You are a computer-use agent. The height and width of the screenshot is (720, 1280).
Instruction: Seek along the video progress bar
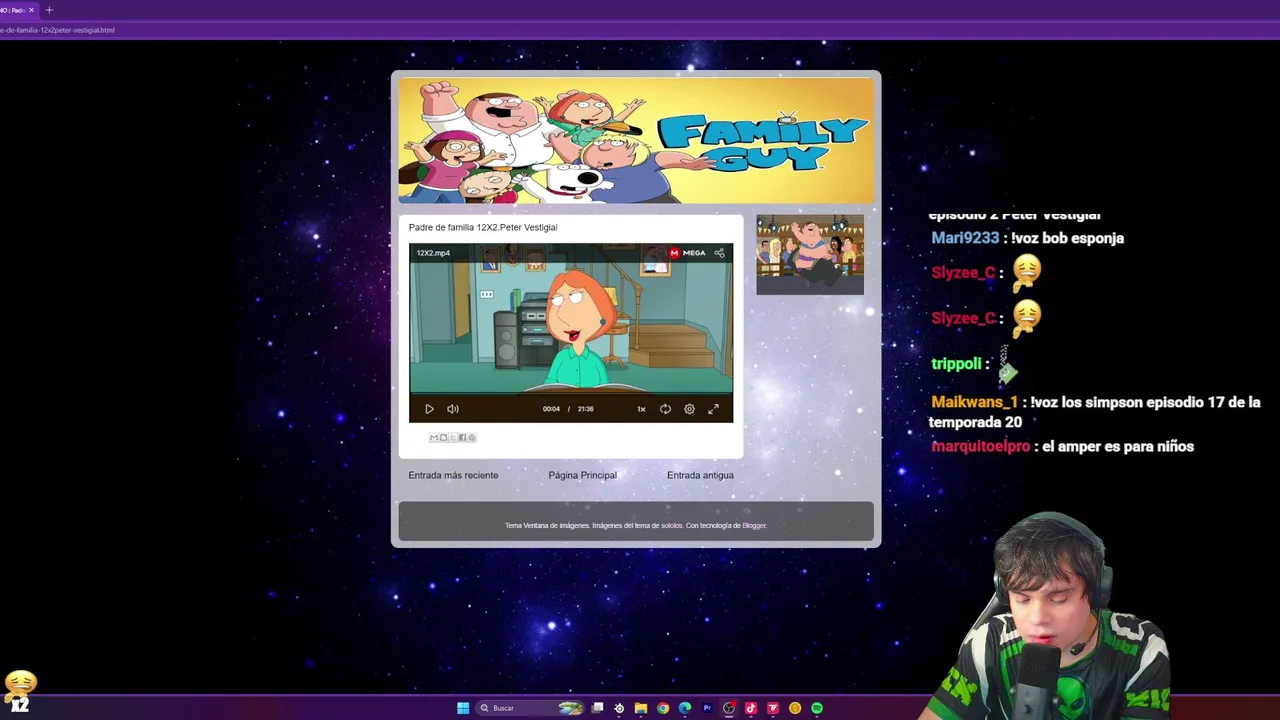pos(571,395)
